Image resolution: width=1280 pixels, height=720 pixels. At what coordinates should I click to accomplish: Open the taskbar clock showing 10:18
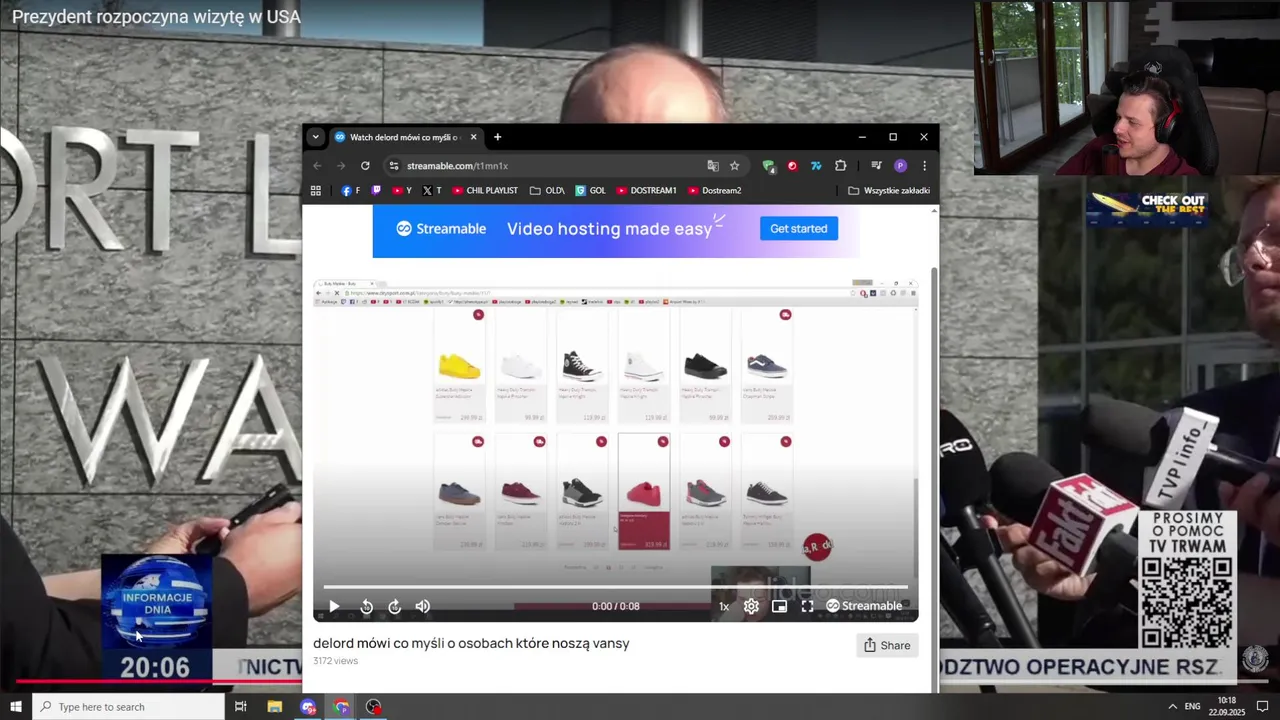pyautogui.click(x=1227, y=707)
